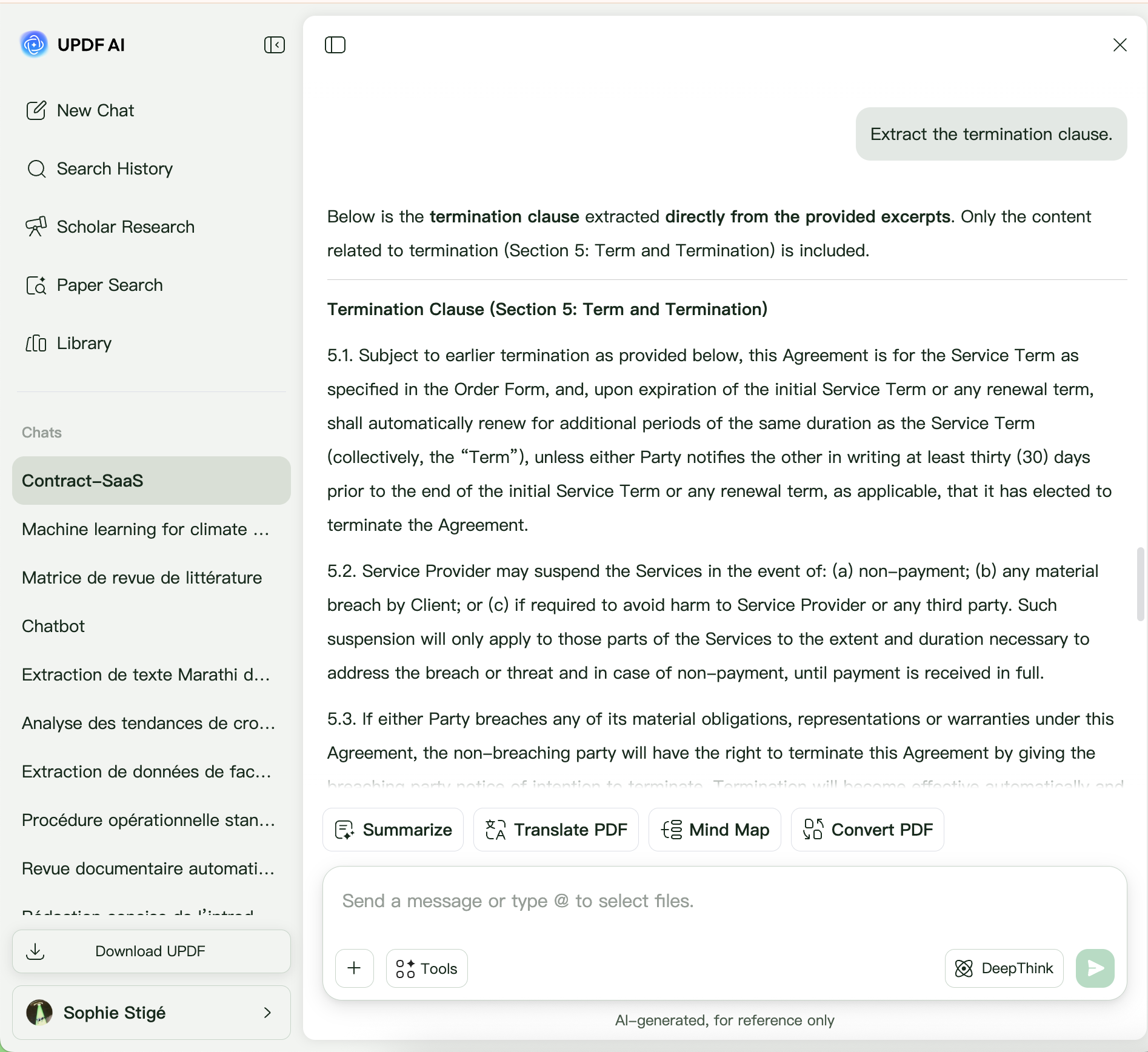Click the UPDF AI logo
Screen dimensions: 1148x1052
[34, 44]
